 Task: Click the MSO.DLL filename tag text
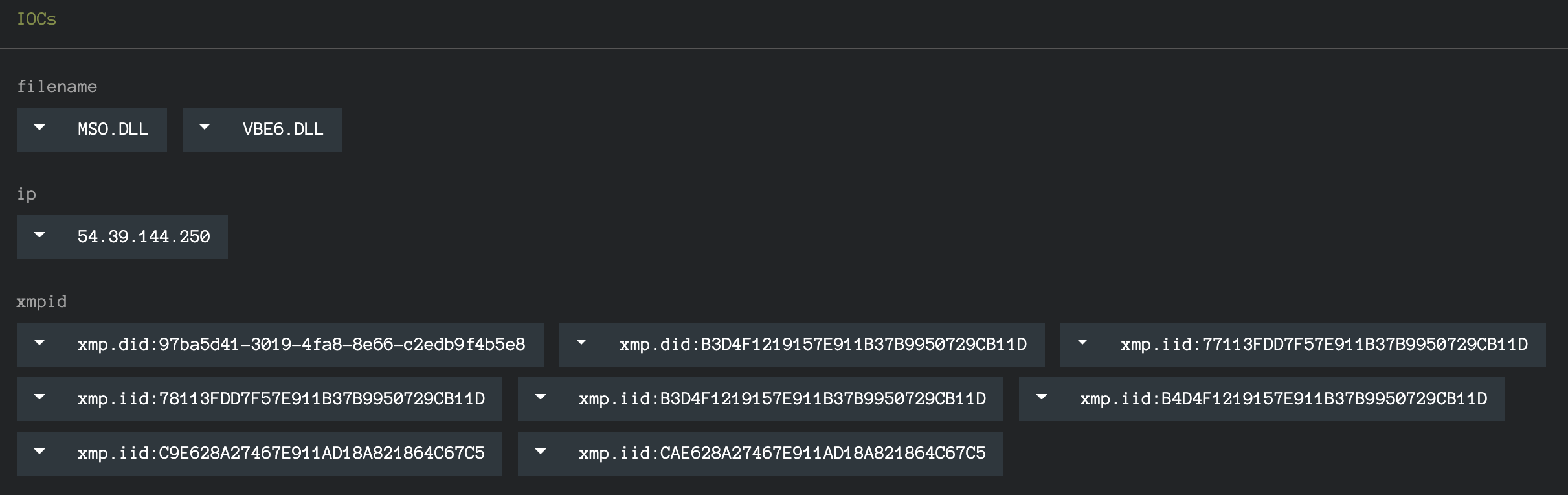113,130
